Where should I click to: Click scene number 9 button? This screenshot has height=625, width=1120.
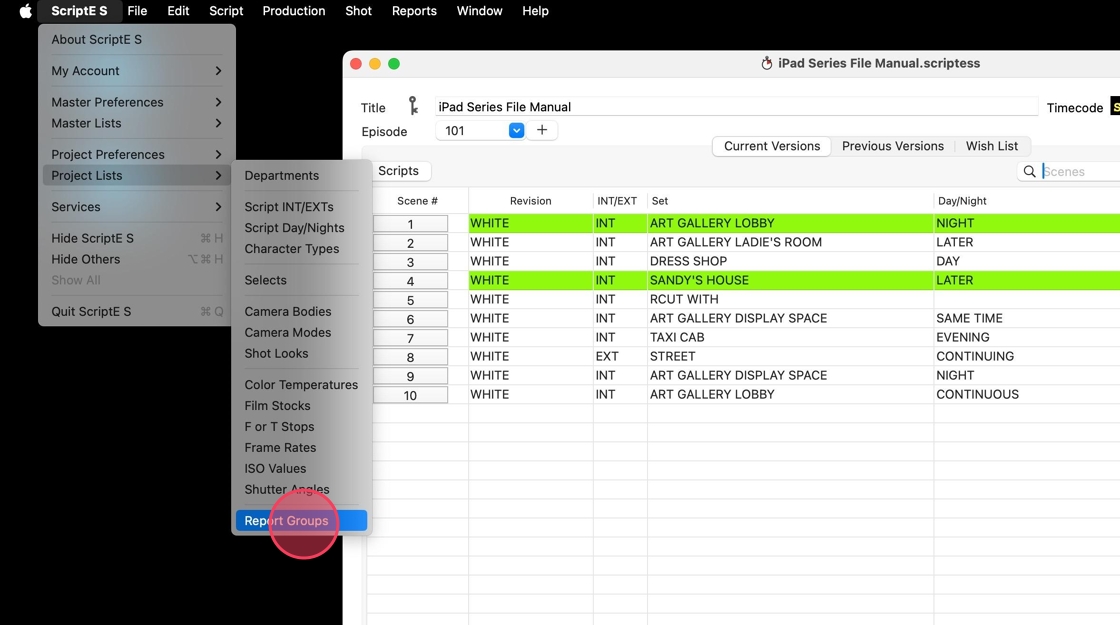pyautogui.click(x=410, y=376)
